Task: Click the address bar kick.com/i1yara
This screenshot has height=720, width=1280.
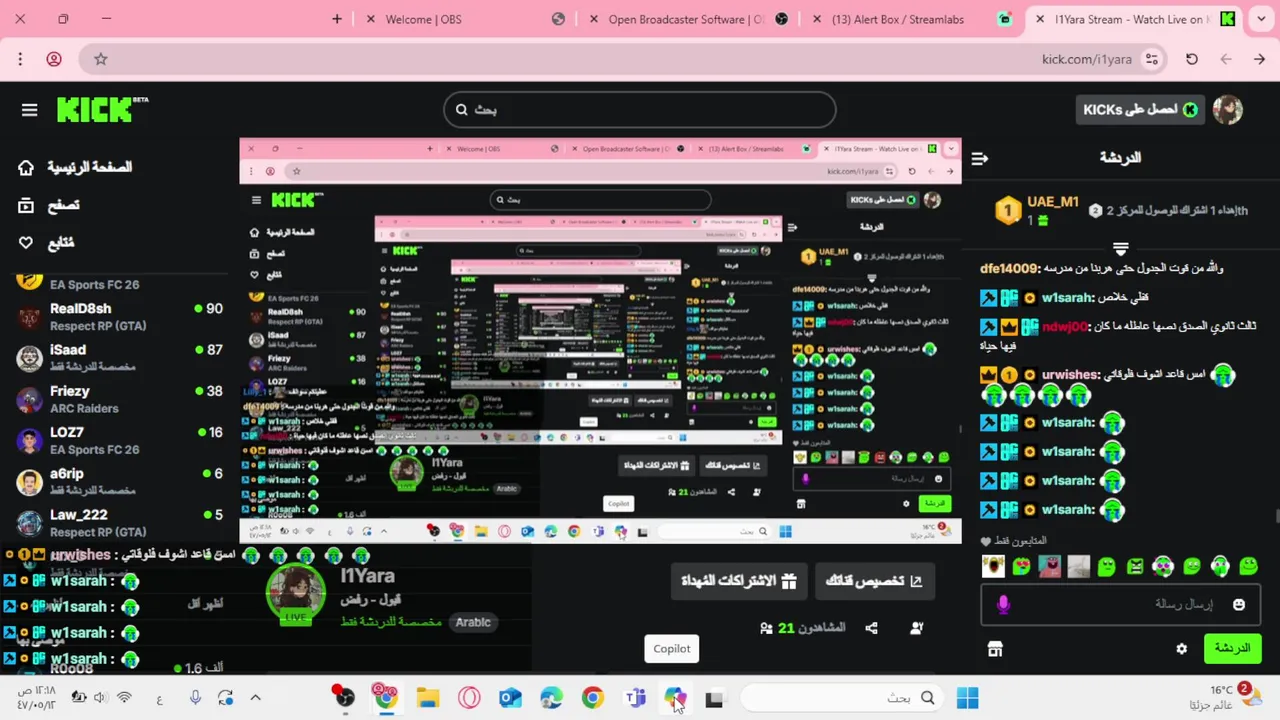Action: (x=1086, y=59)
